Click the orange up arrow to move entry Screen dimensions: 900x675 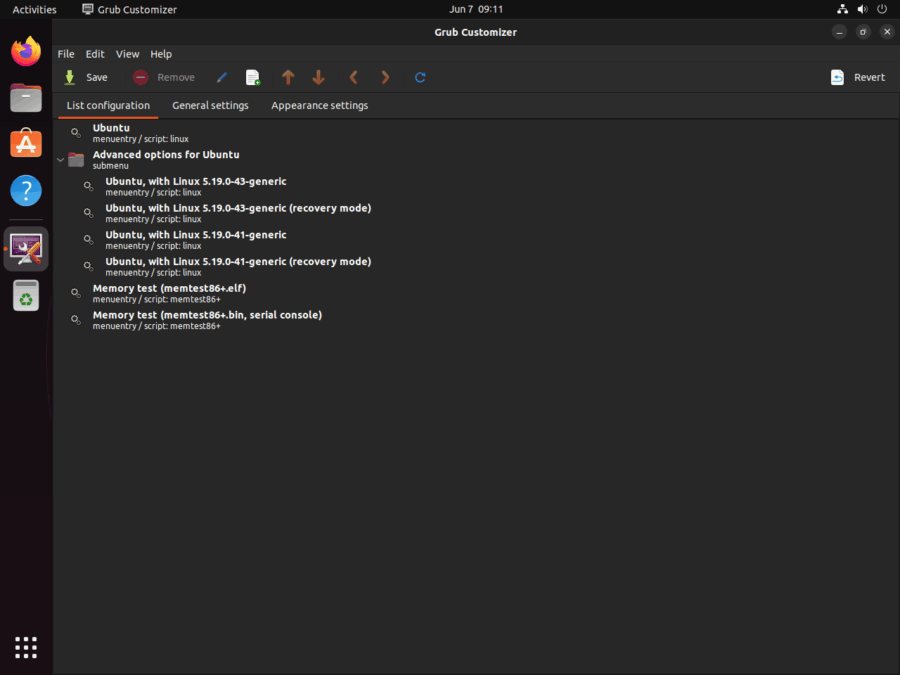point(288,77)
